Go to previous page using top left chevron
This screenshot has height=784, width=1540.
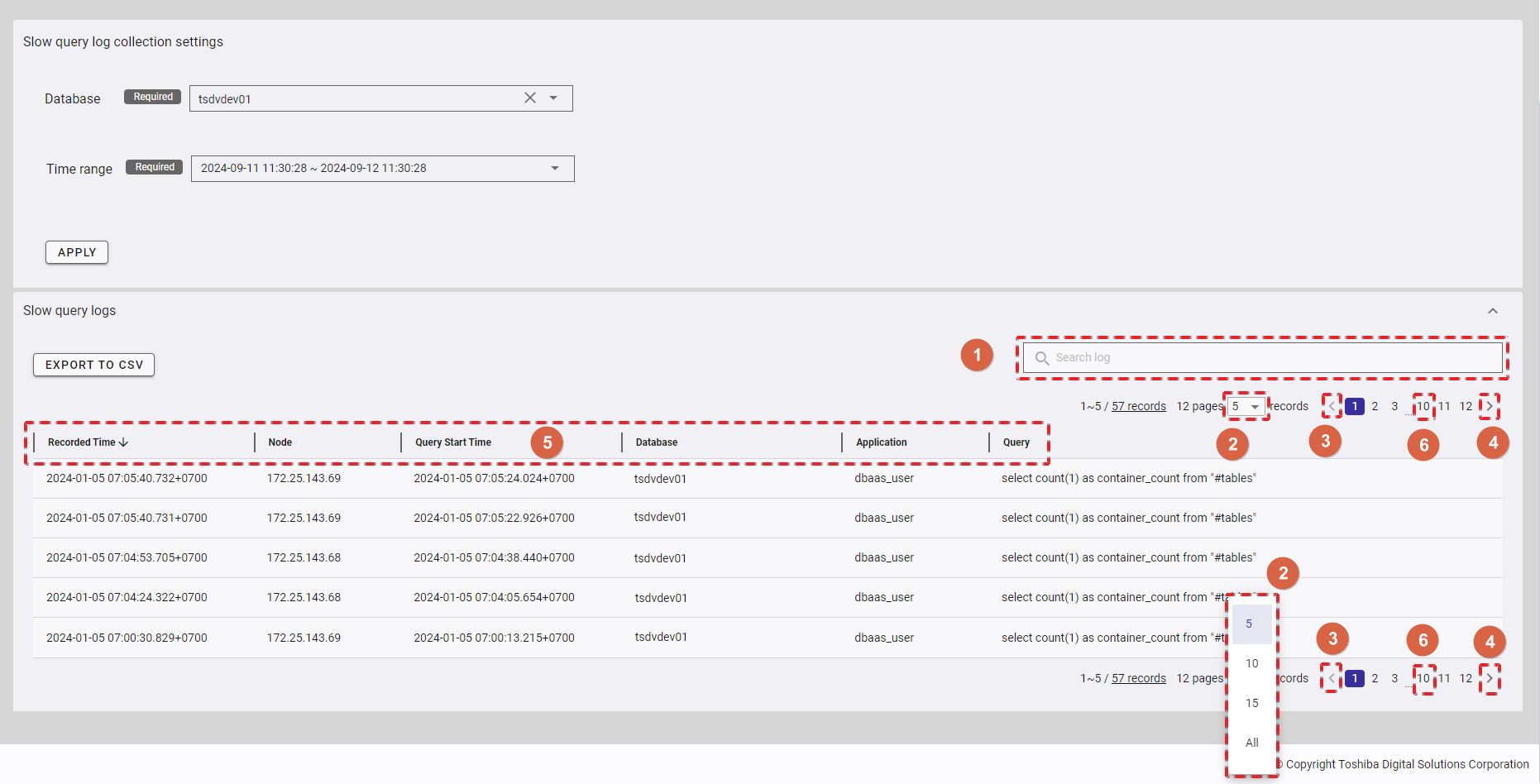coord(1332,406)
